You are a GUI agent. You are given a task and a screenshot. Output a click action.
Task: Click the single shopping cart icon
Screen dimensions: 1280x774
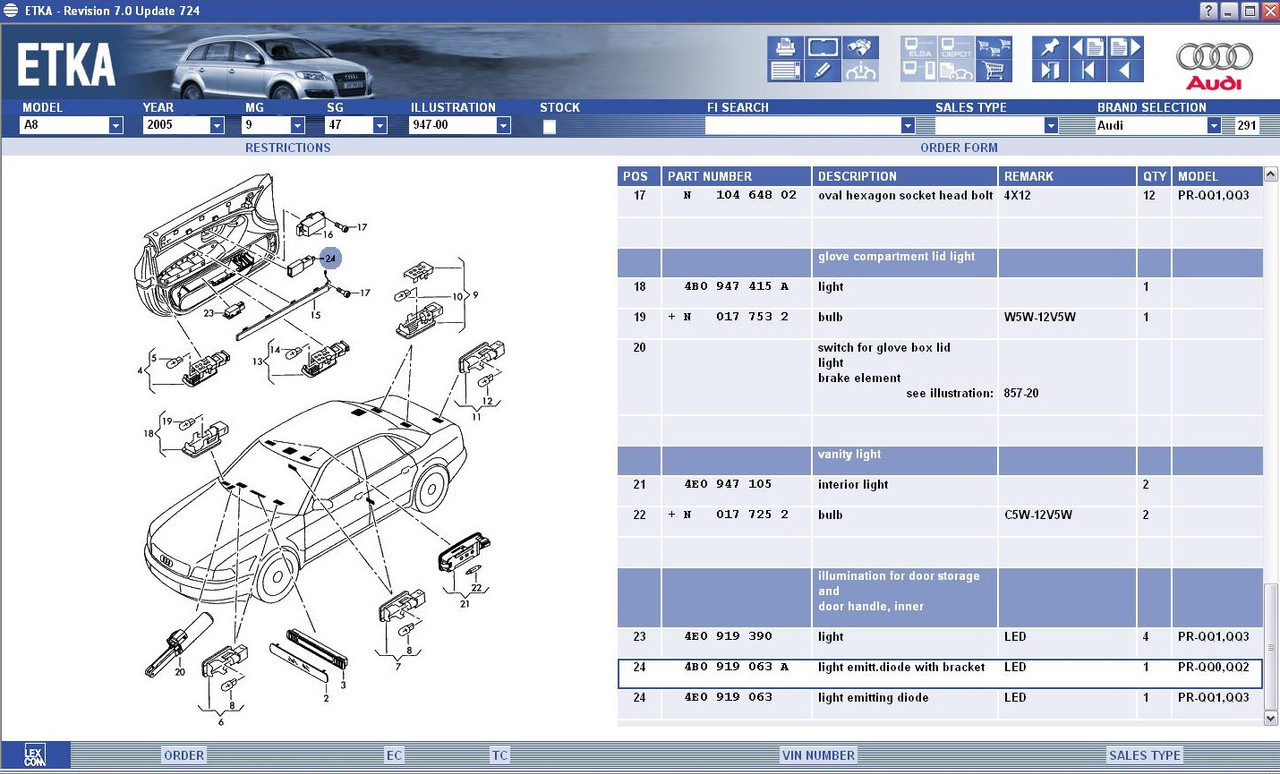pos(993,71)
